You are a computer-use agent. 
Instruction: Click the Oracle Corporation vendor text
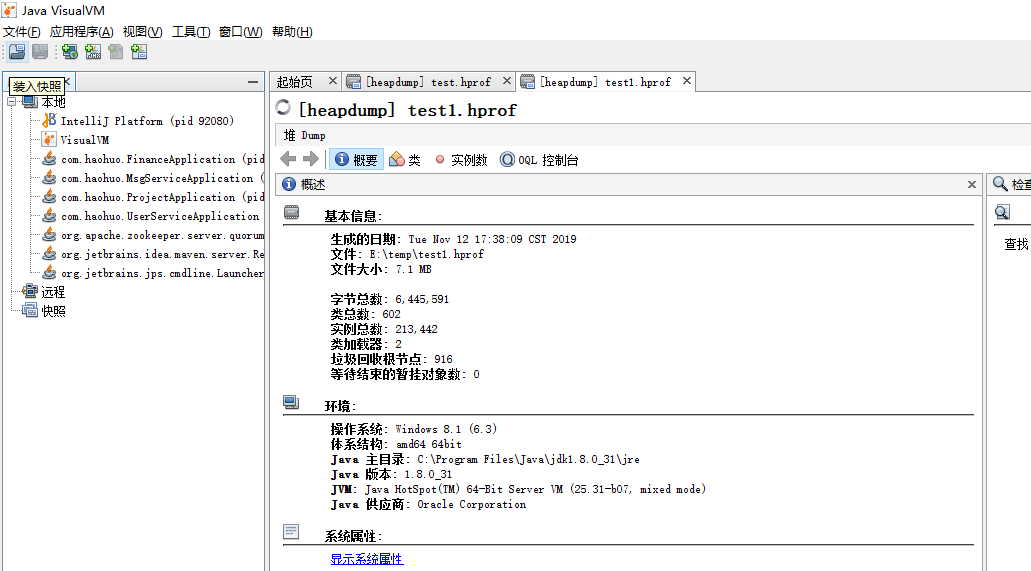tap(471, 505)
